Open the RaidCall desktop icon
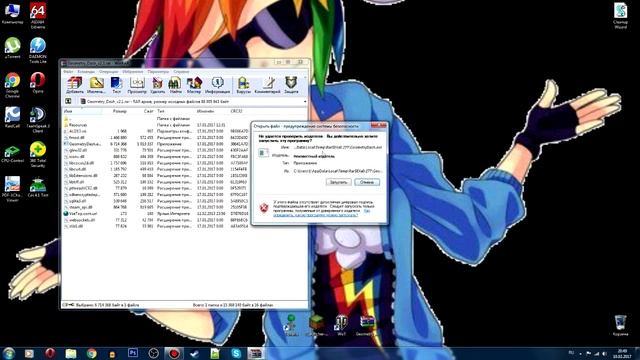The height and width of the screenshot is (360, 640). [12, 118]
